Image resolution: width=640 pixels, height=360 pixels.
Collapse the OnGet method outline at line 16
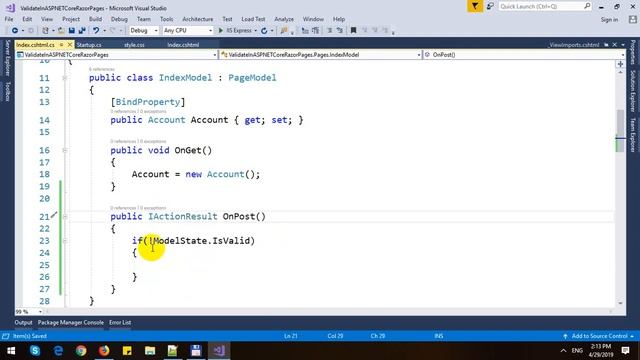point(64,151)
